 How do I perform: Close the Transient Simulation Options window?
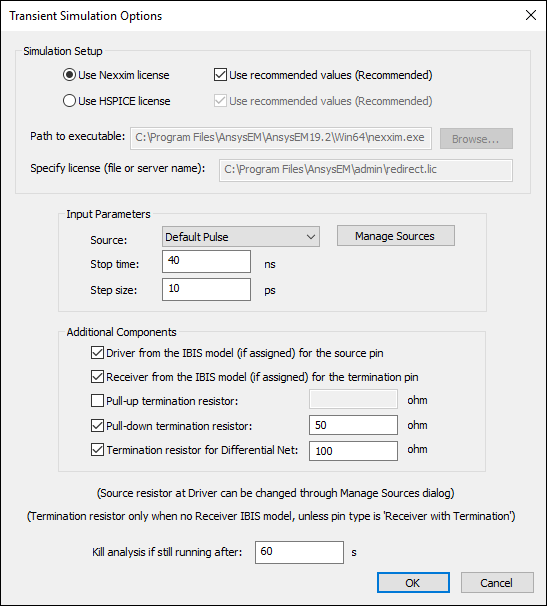coord(531,15)
